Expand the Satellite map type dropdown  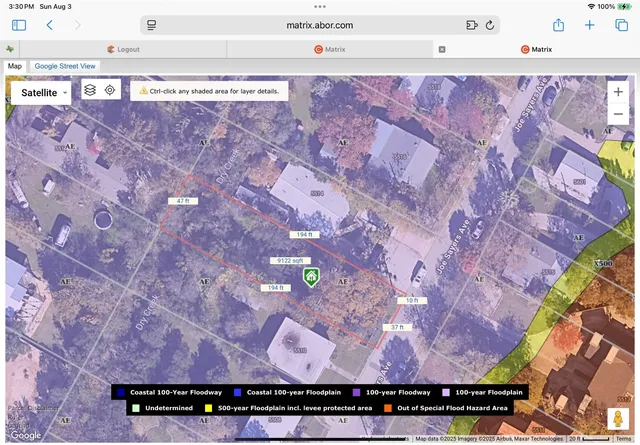[x=39, y=92]
